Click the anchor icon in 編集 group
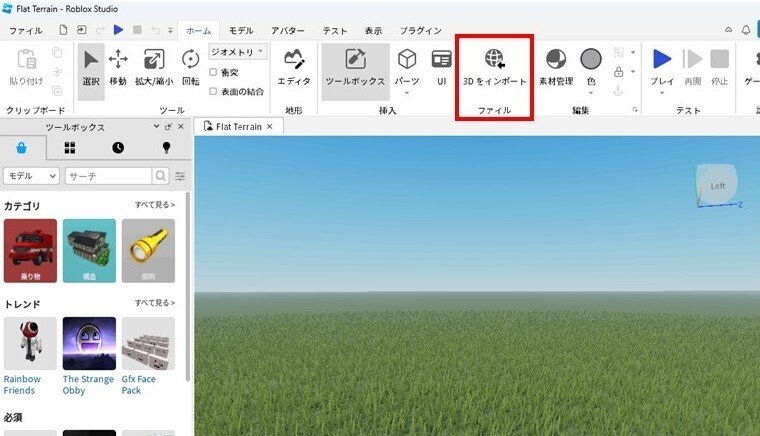760x436 pixels. pos(618,91)
